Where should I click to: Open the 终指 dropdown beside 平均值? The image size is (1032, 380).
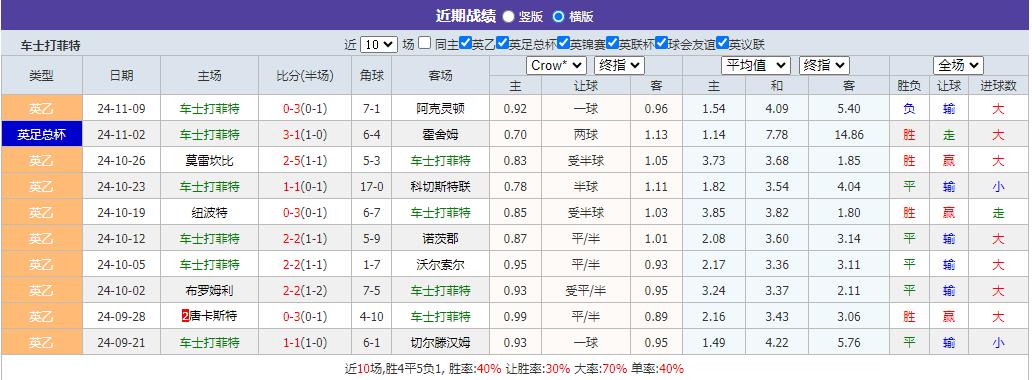824,65
